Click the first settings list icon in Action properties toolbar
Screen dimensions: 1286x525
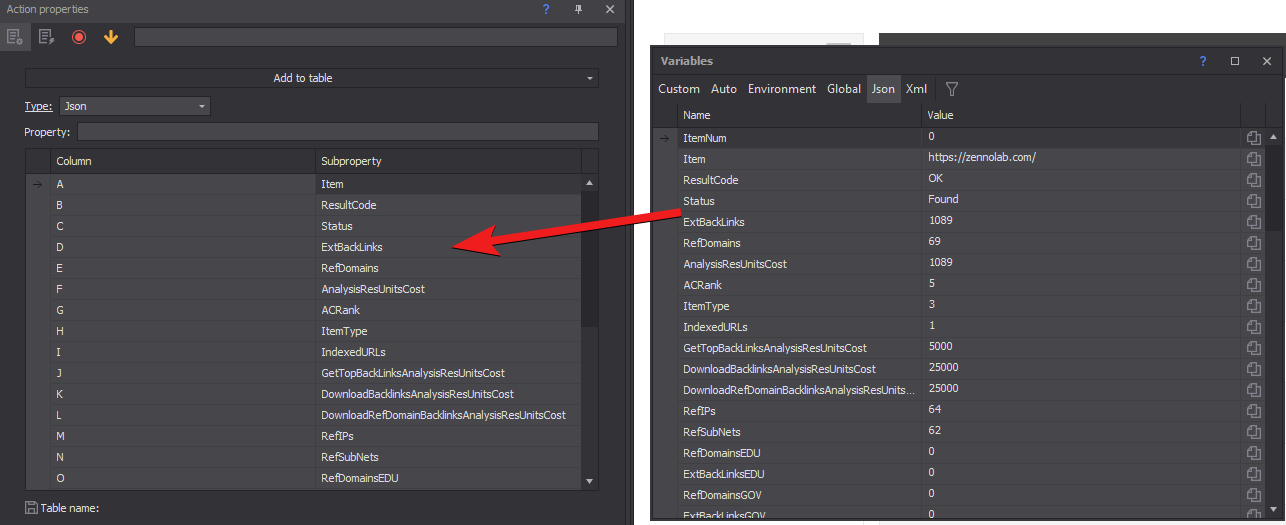(15, 37)
